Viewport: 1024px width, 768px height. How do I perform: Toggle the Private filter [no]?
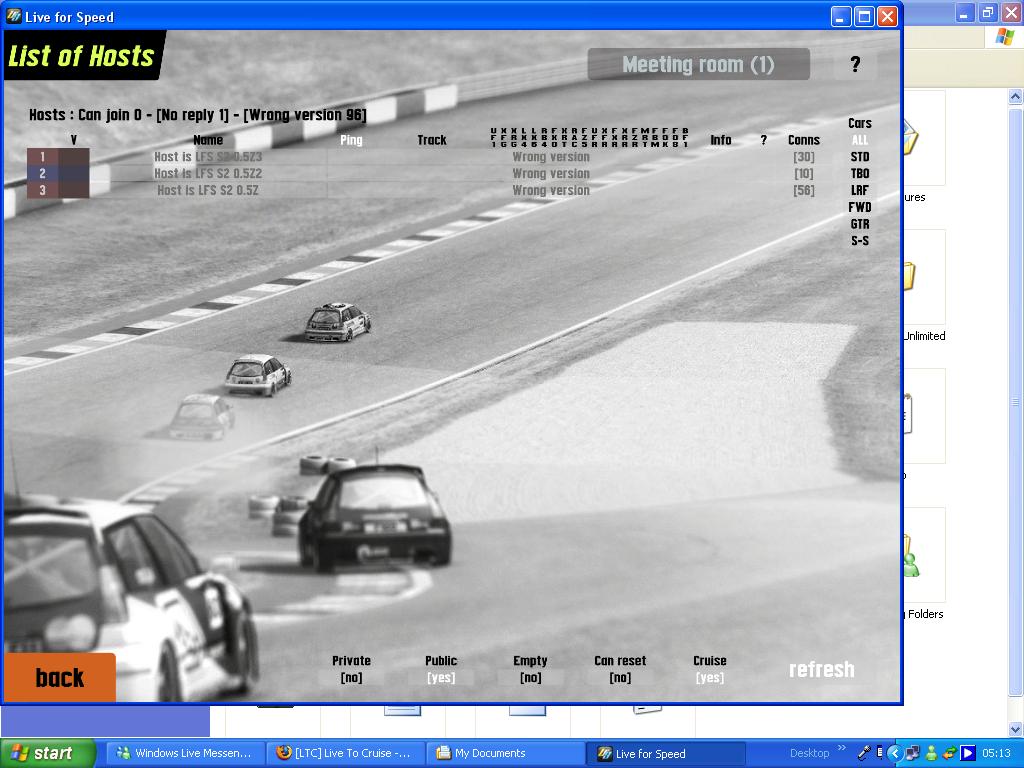click(x=351, y=678)
